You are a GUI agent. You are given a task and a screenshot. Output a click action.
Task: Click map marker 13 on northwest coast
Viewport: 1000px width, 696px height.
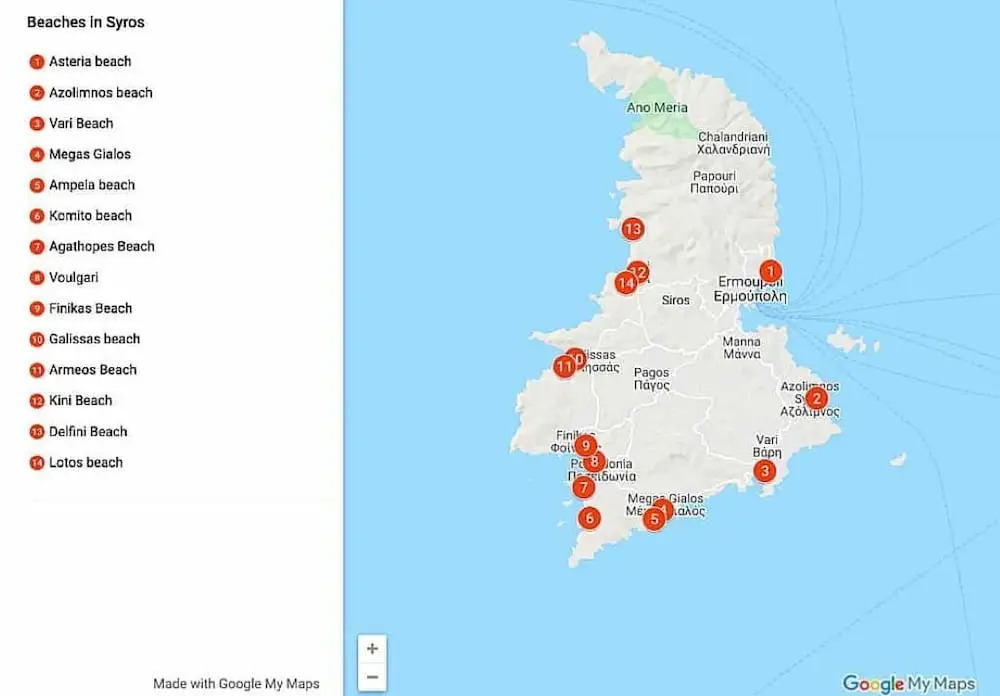631,229
